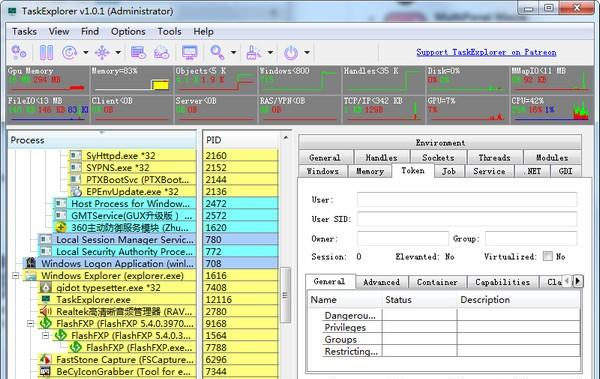Click the CPU=42% graph panel
Screen dimensions: 600x379
[x=551, y=110]
